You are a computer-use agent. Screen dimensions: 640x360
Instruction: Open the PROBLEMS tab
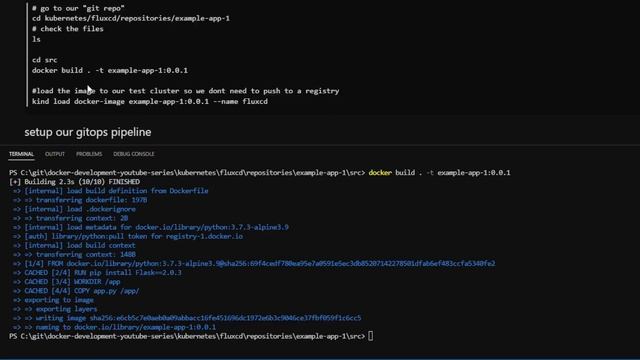pyautogui.click(x=89, y=154)
